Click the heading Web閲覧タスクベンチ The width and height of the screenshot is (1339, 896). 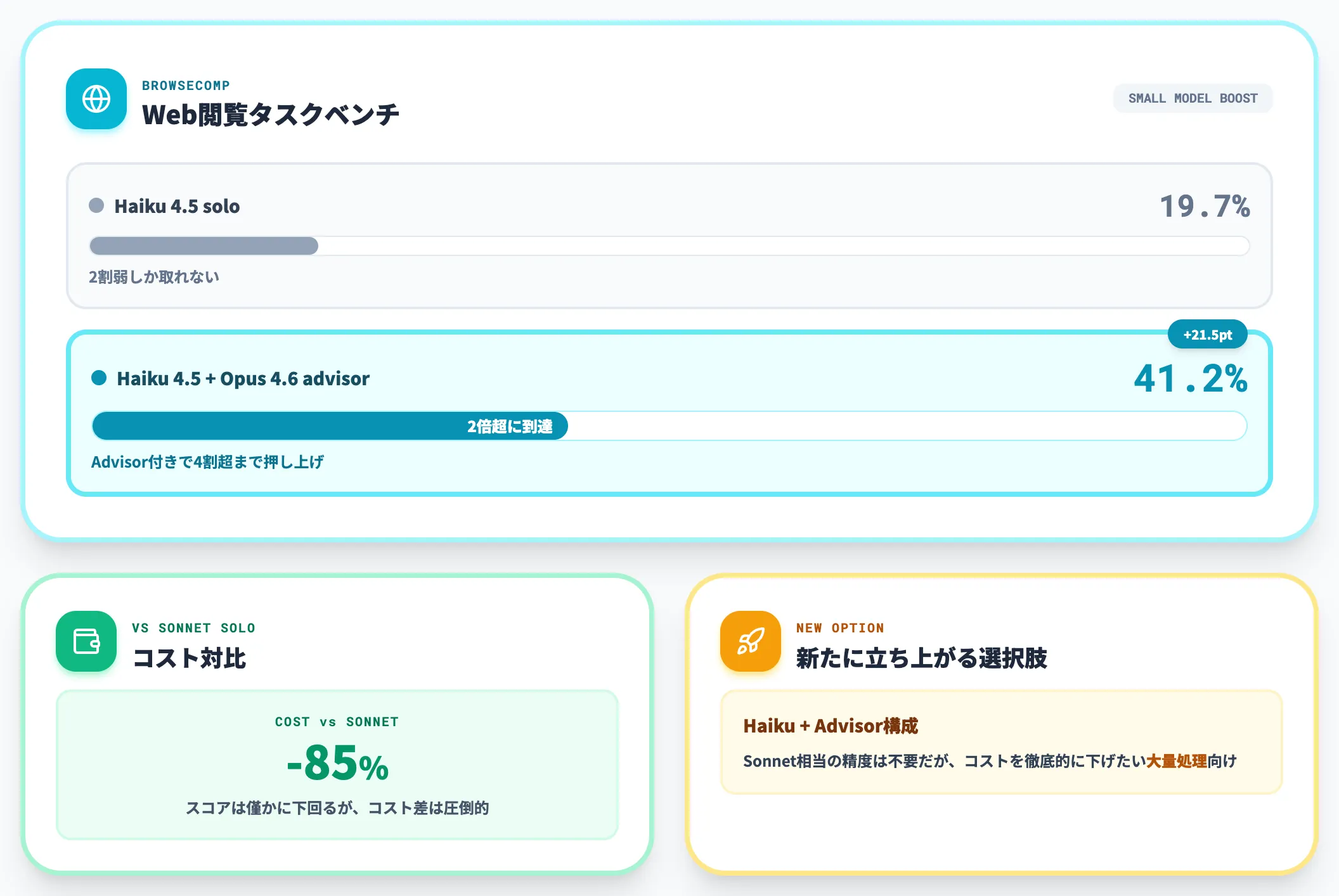[271, 115]
